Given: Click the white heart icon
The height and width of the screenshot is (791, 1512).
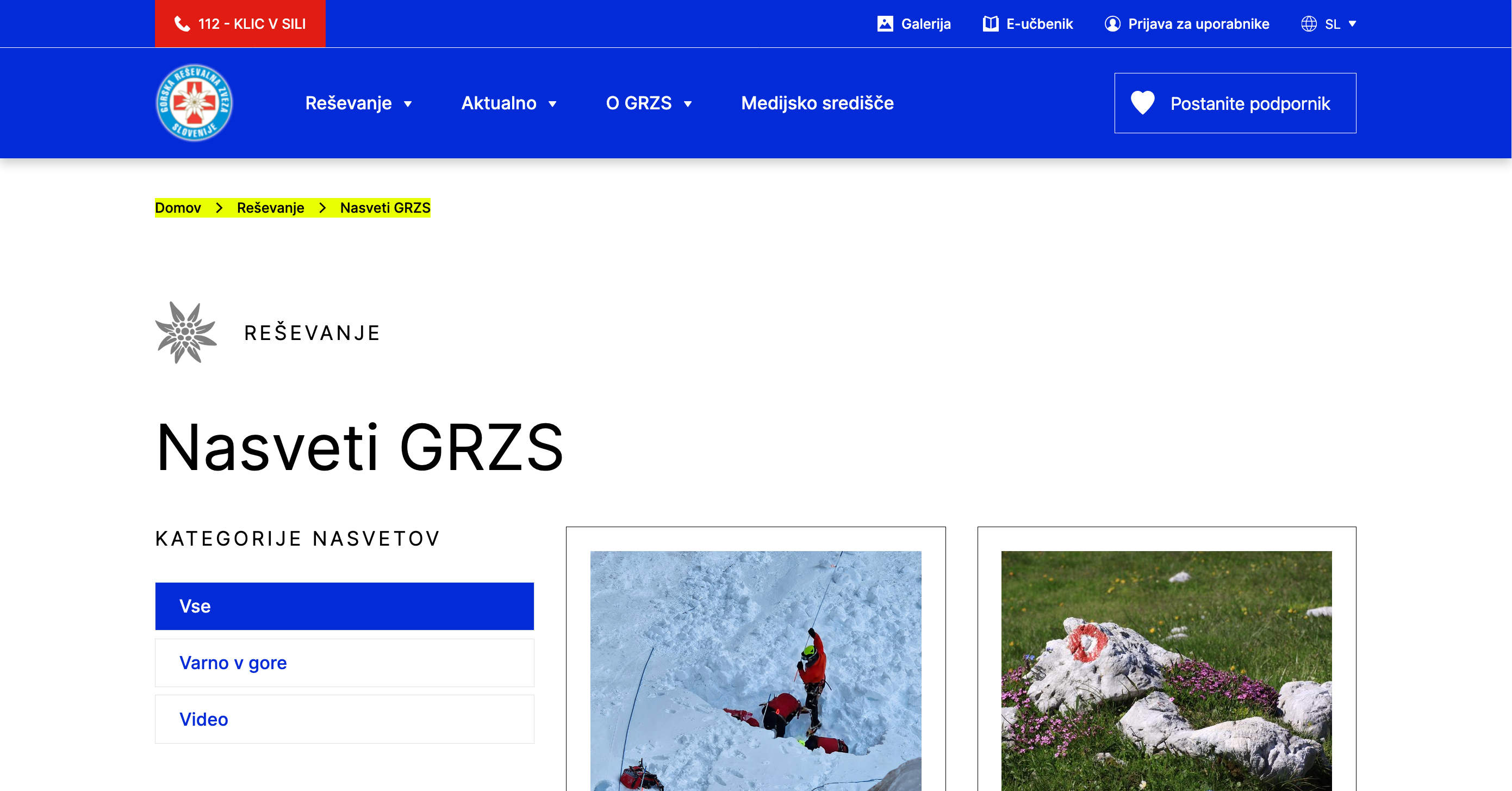Looking at the screenshot, I should (1142, 103).
